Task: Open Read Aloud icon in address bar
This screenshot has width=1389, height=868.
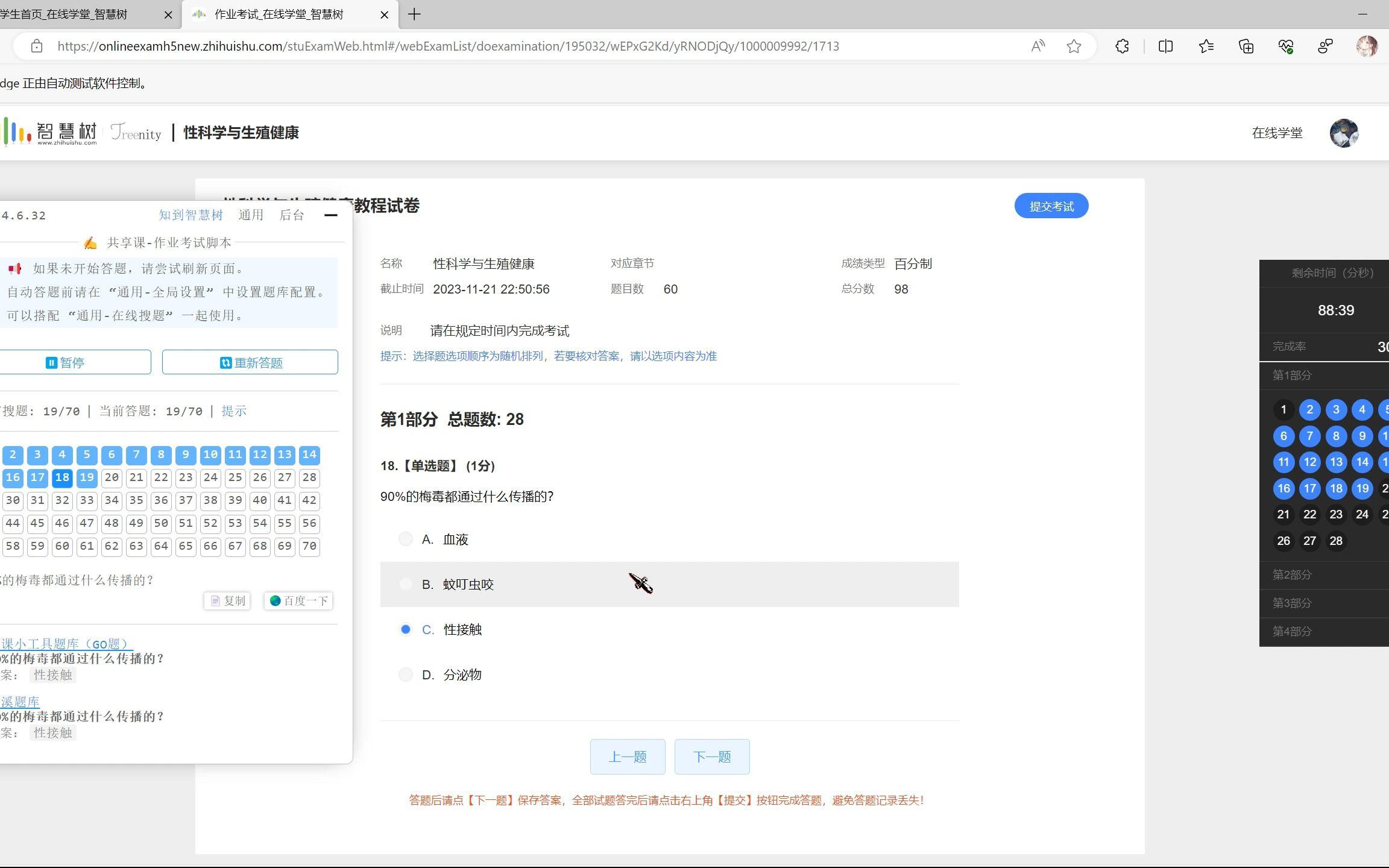Action: (x=1038, y=46)
